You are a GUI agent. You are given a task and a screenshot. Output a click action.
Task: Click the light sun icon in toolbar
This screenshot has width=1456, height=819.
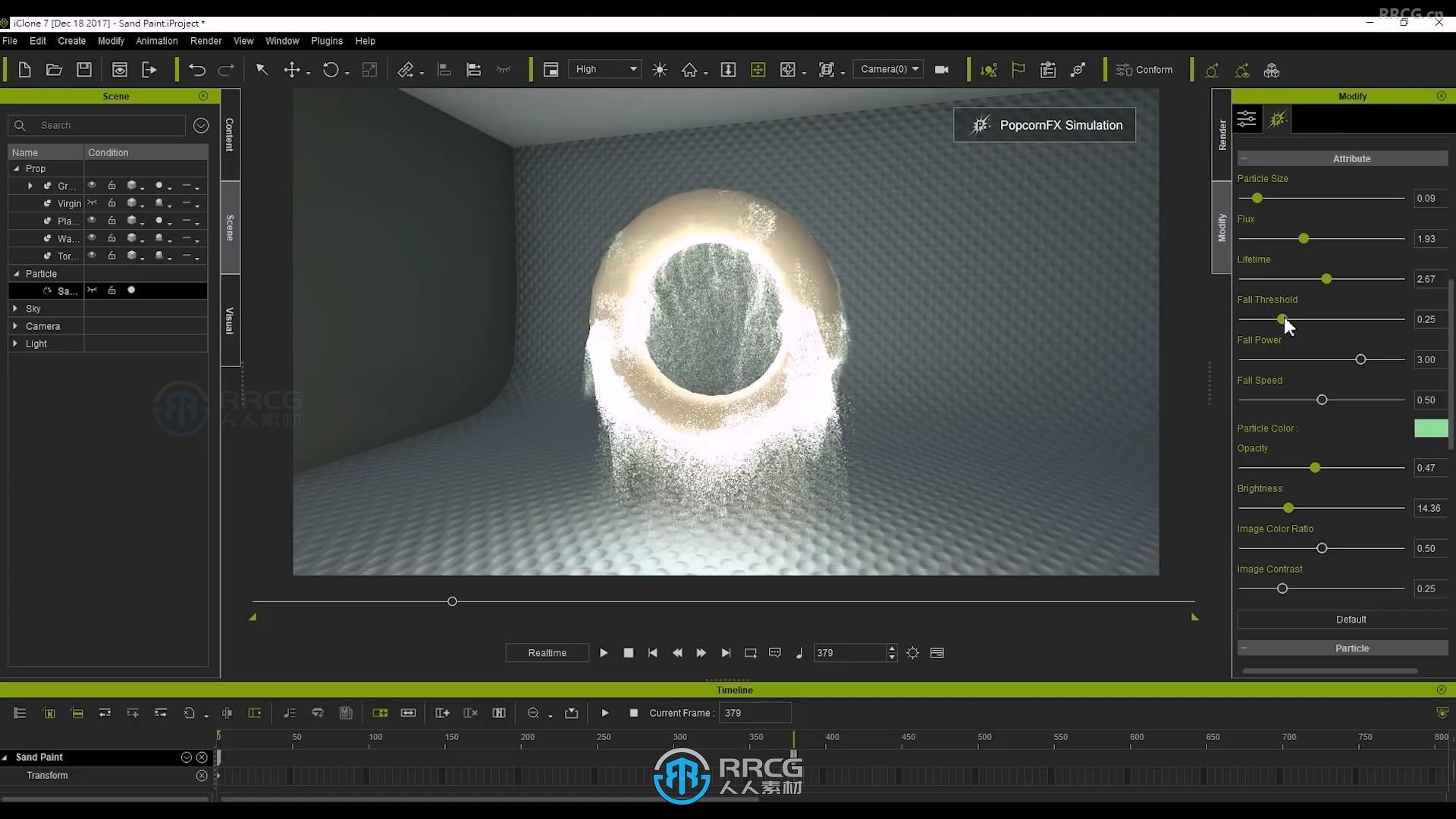click(660, 70)
